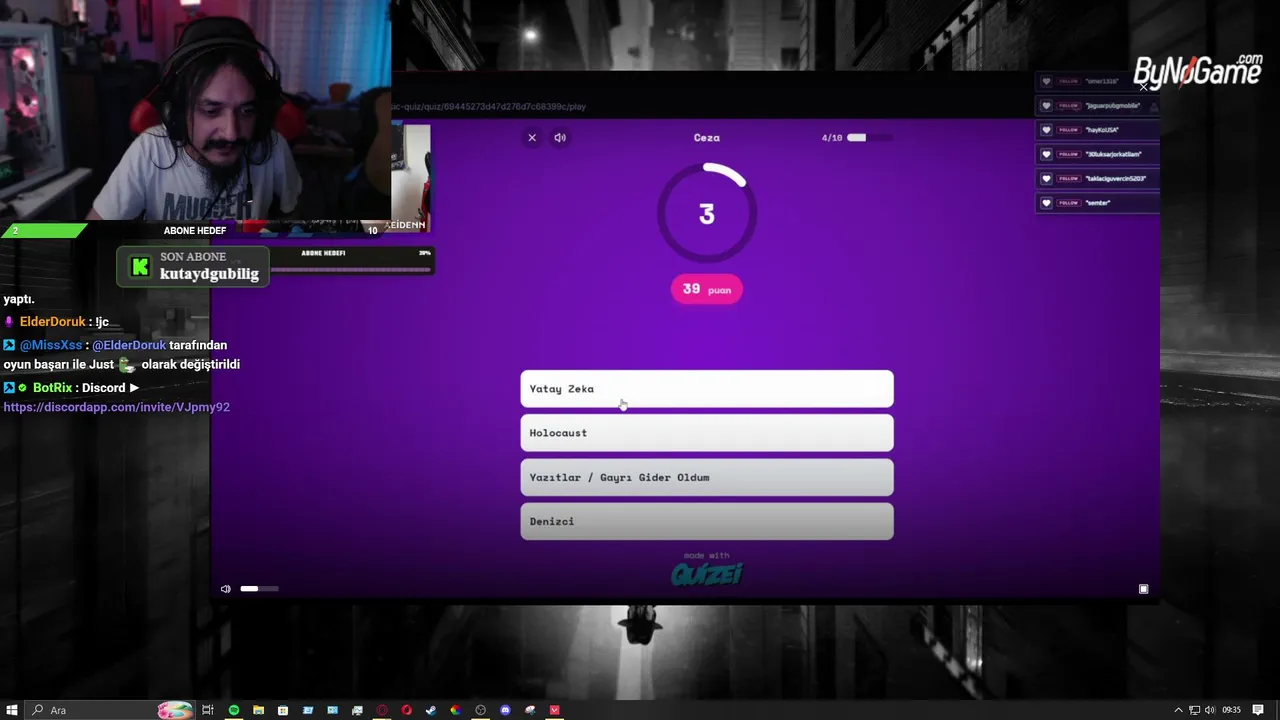1280x720 pixels.
Task: Click the quiz progress bar next to 4/10
Action: point(869,138)
